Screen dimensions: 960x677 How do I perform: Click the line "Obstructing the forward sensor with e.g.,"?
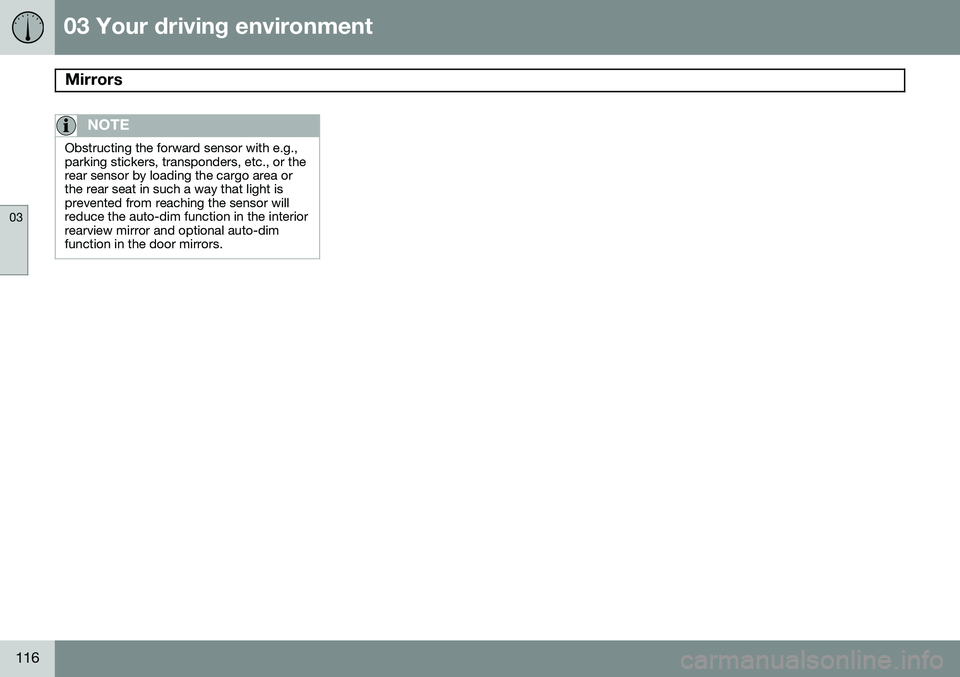click(x=181, y=148)
